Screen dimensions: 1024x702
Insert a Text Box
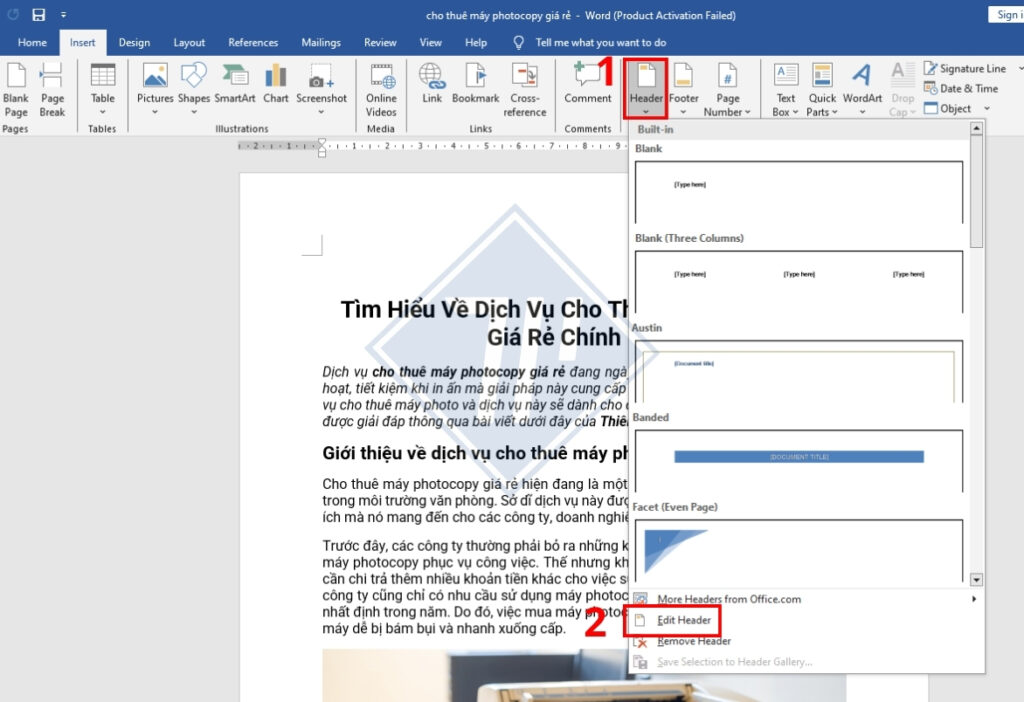(x=786, y=90)
